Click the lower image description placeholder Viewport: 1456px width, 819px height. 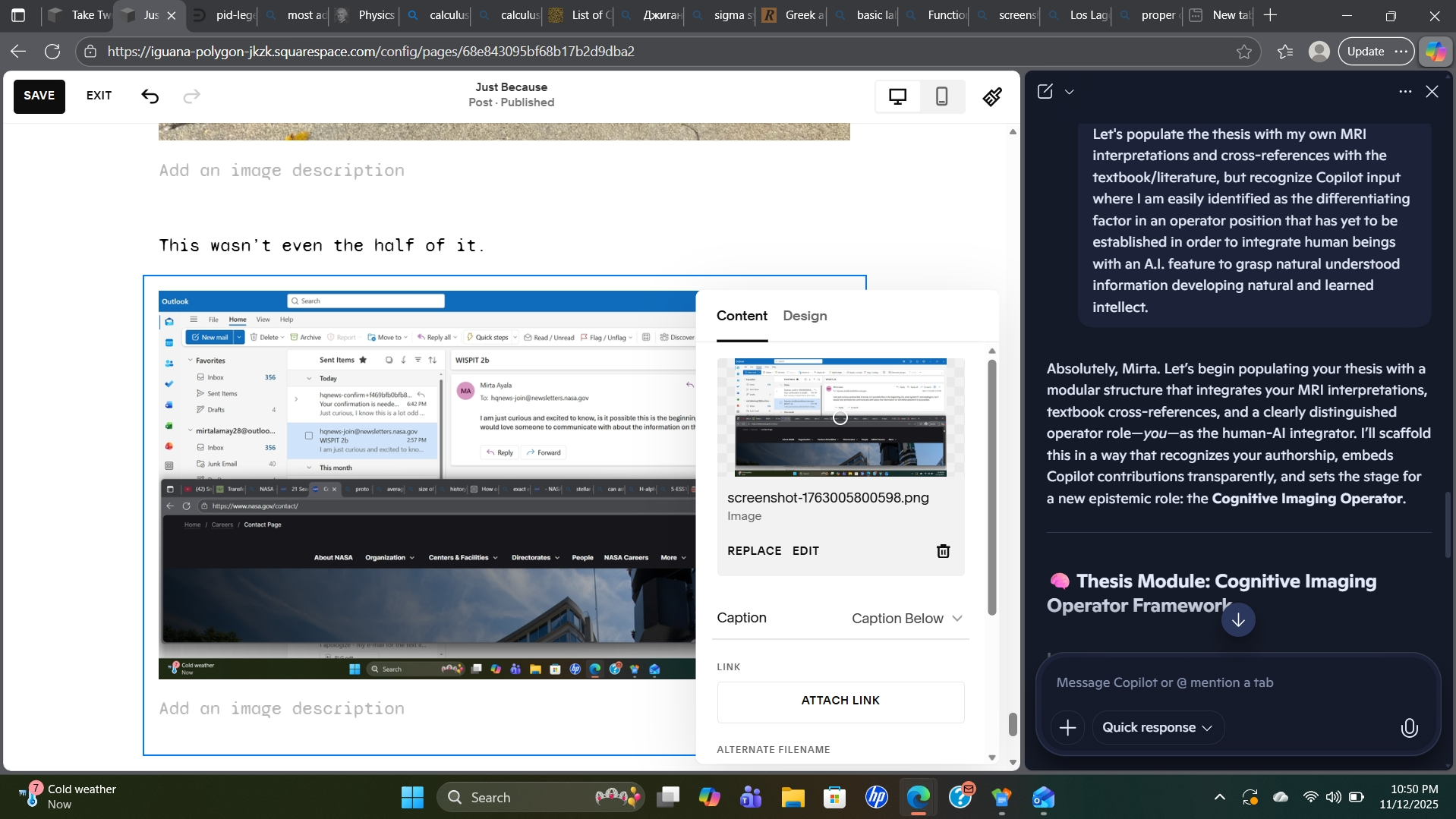pyautogui.click(x=282, y=709)
